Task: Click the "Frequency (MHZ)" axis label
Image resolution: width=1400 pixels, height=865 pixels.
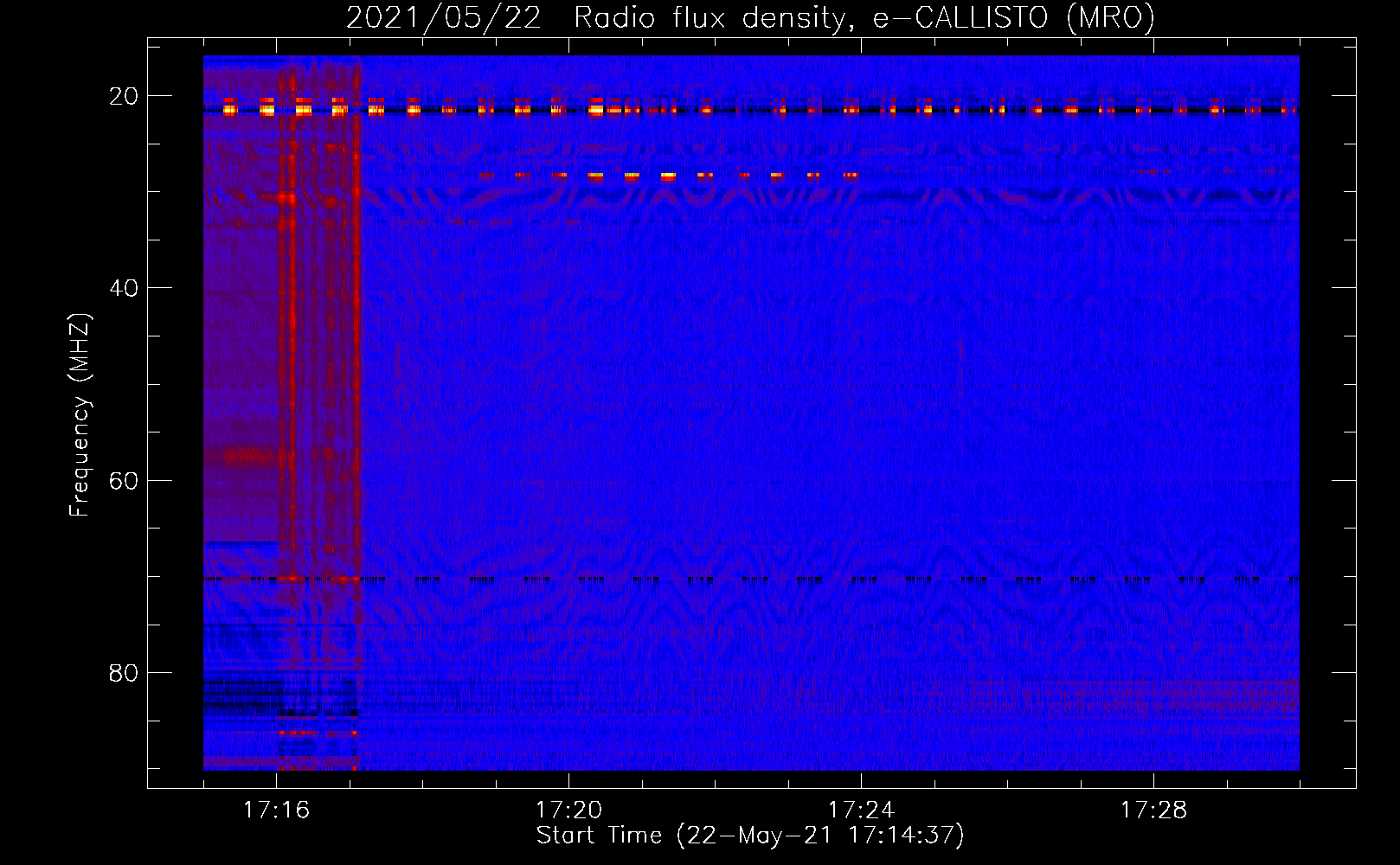Action: 80,415
